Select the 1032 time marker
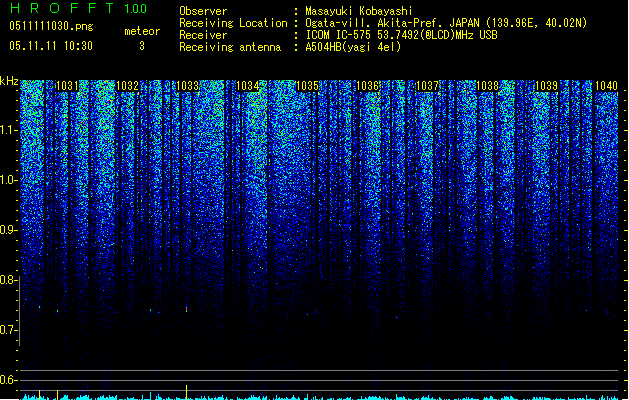 coord(127,85)
